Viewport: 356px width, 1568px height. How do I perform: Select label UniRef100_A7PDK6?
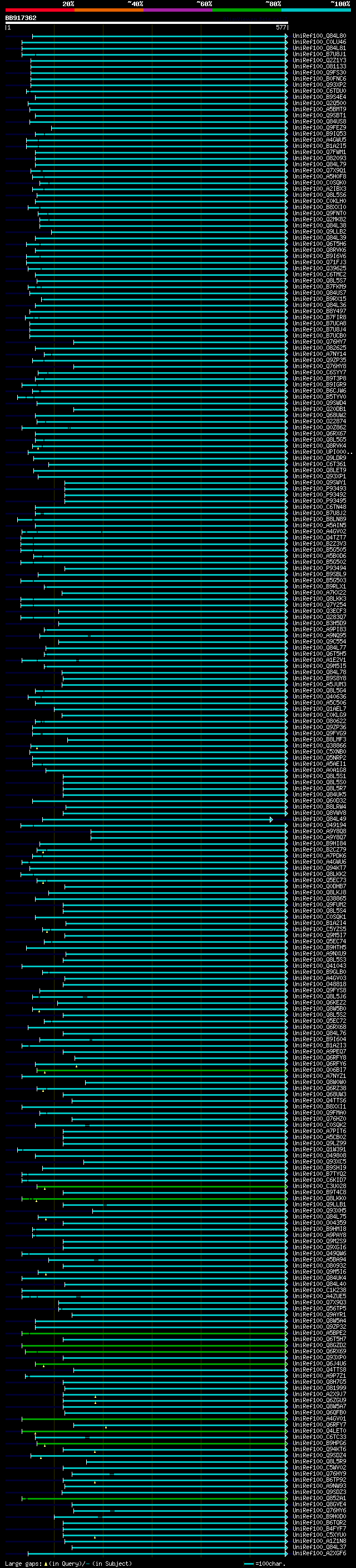[319, 856]
